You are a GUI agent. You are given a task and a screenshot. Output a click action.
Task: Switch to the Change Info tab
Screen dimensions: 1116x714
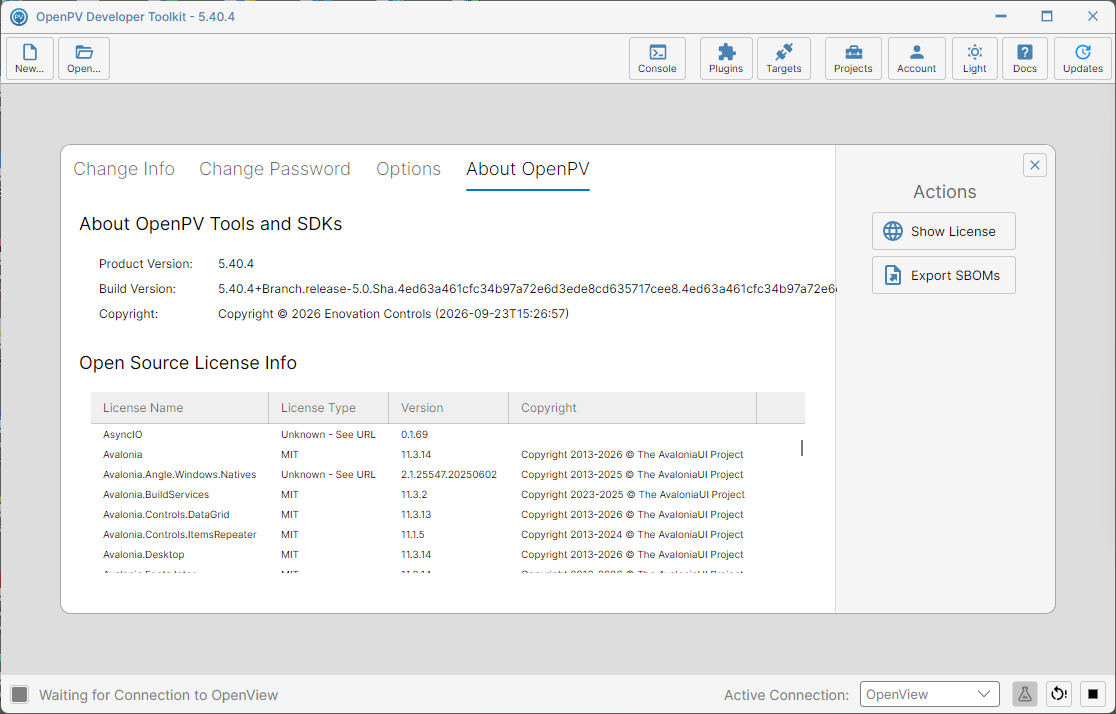124,169
